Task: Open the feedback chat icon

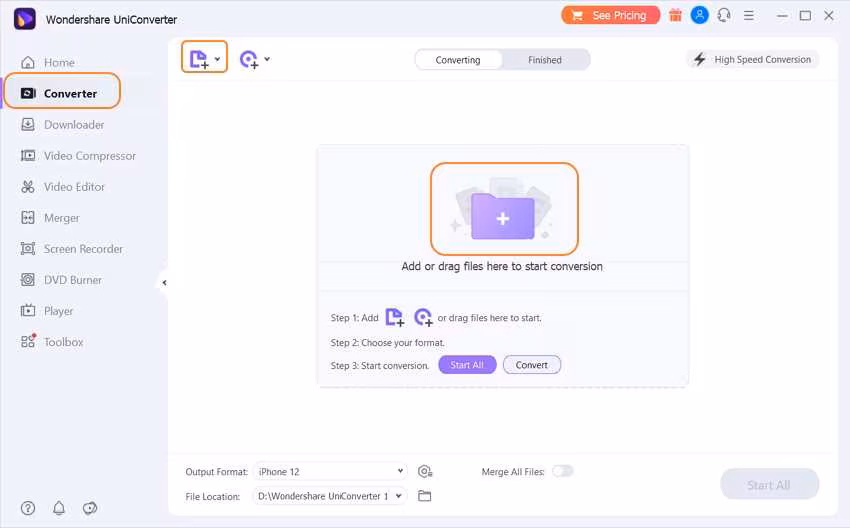Action: [90, 508]
